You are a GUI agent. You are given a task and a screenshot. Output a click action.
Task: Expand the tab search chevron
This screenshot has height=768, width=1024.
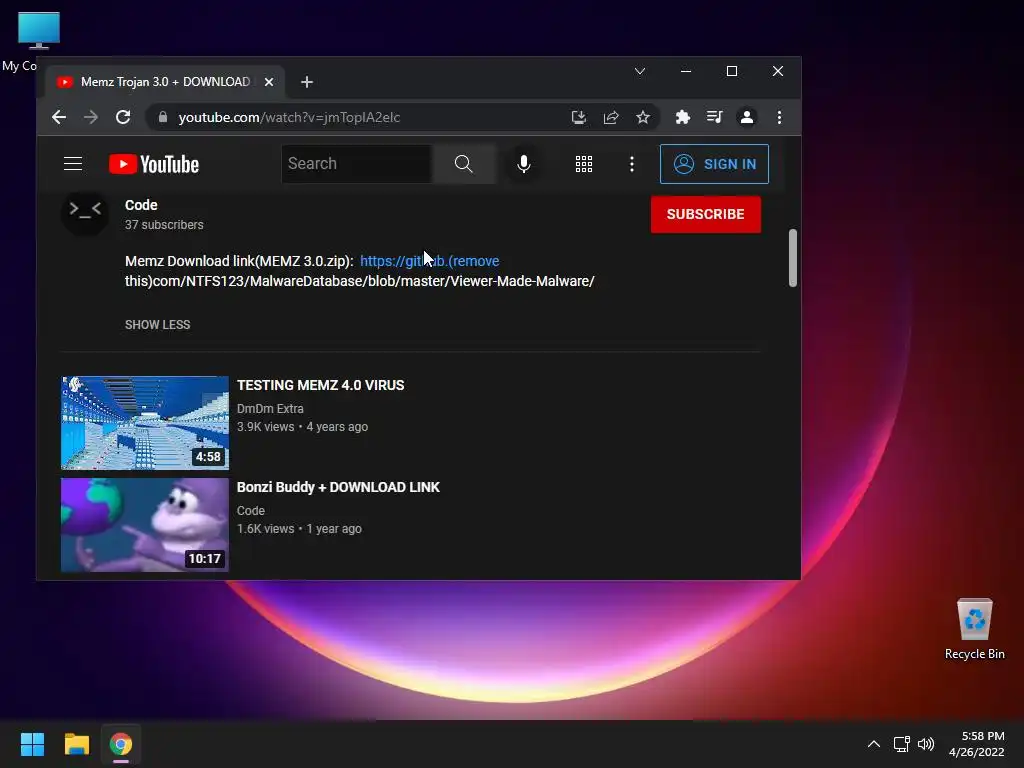640,71
